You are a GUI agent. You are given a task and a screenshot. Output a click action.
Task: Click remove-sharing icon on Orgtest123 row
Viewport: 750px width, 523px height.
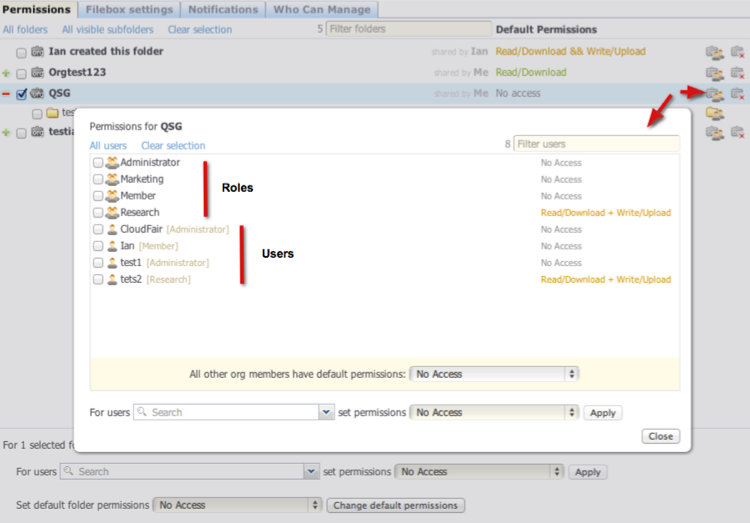[737, 73]
